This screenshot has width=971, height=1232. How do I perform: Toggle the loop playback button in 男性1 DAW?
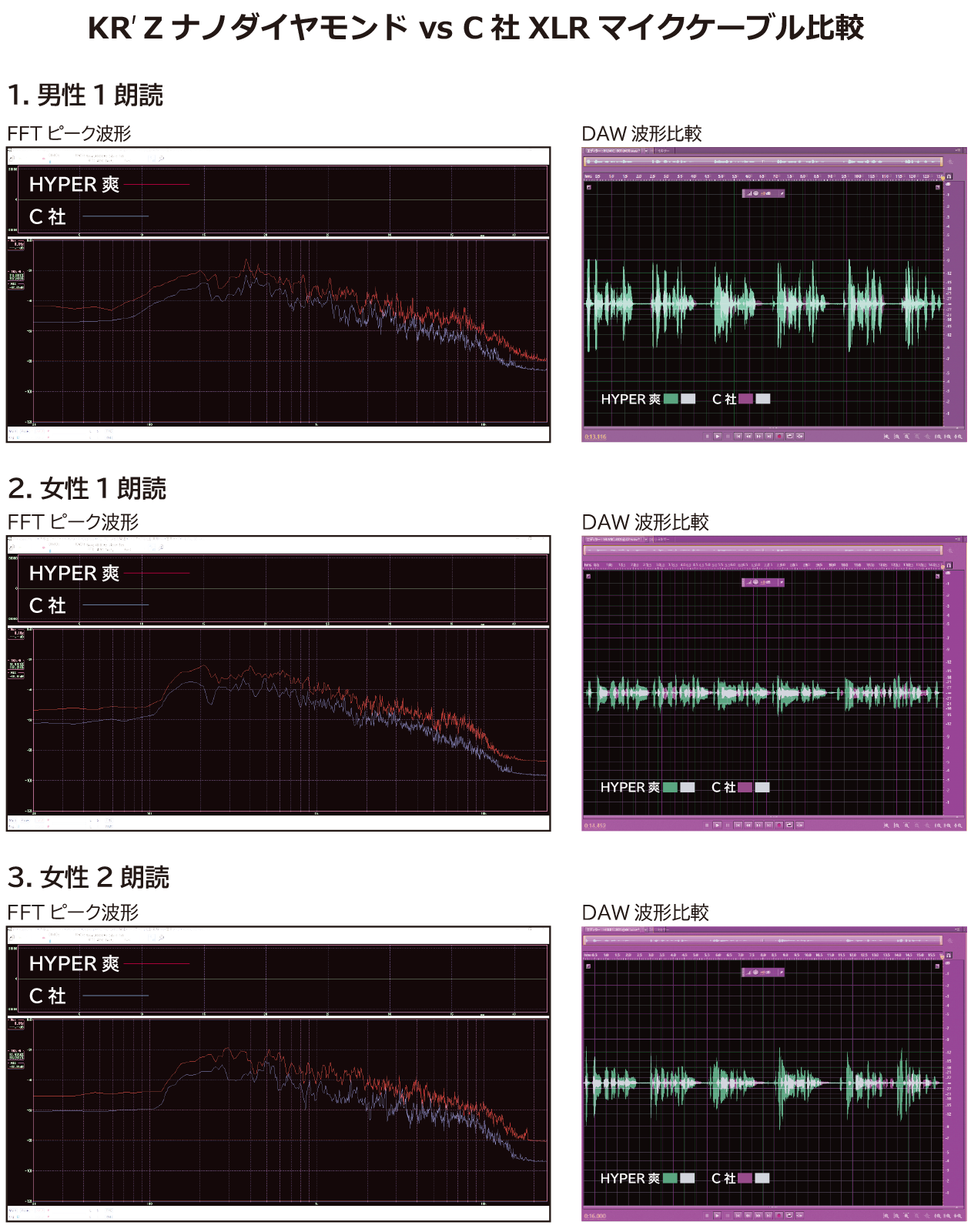pos(789,436)
